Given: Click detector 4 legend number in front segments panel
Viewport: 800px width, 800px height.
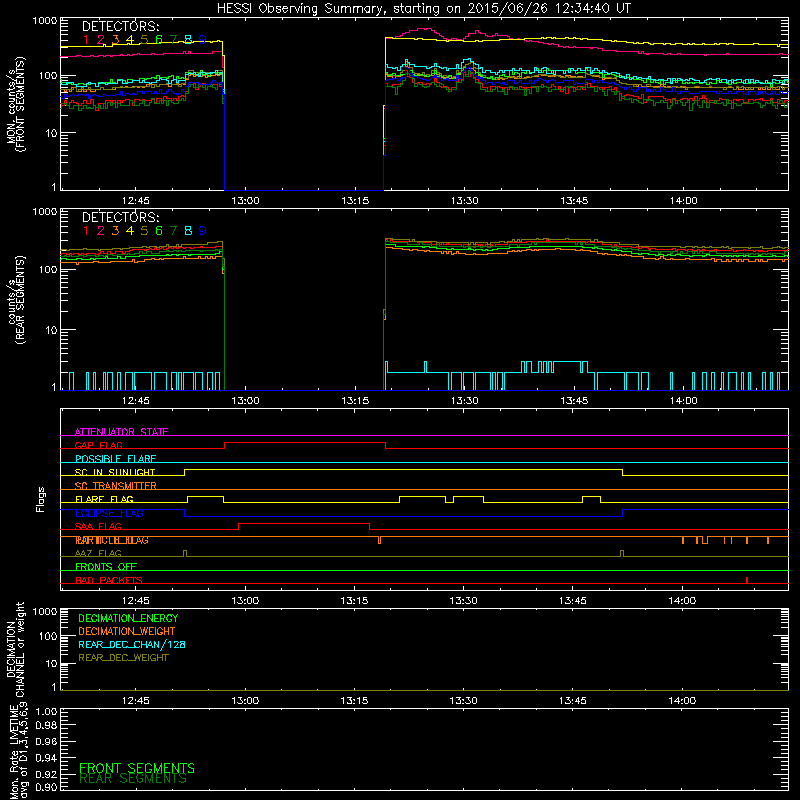Looking at the screenshot, I should tap(130, 40).
